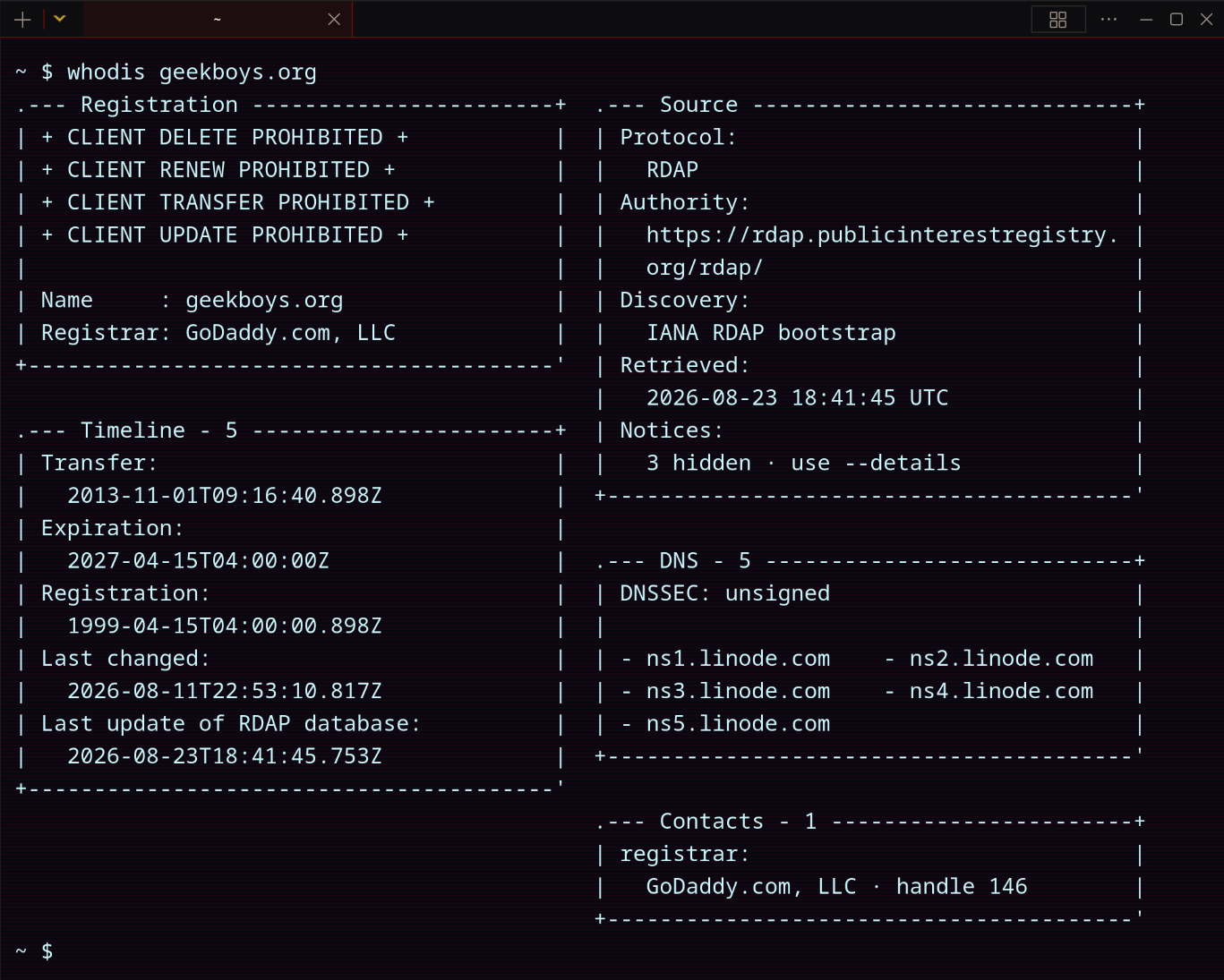Open a new terminal tab with plus icon

pos(22,19)
